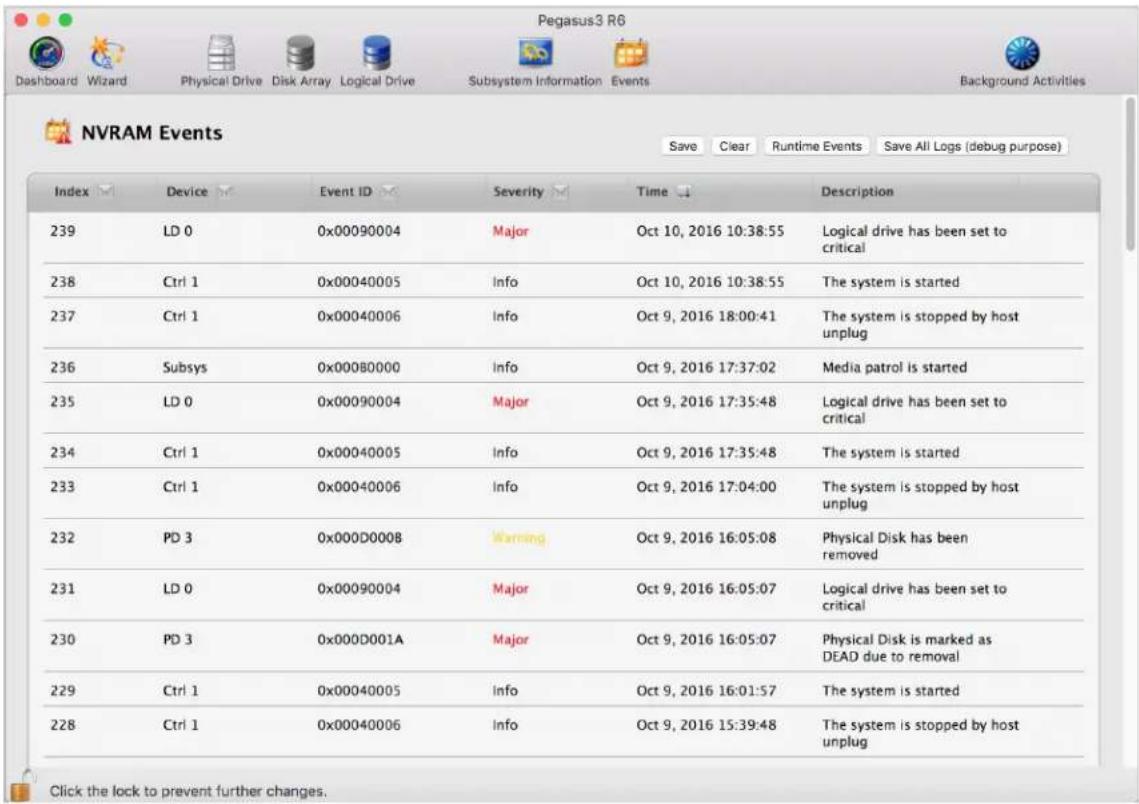Click index 235 in the table
The width and height of the screenshot is (1139, 804).
(x=62, y=402)
